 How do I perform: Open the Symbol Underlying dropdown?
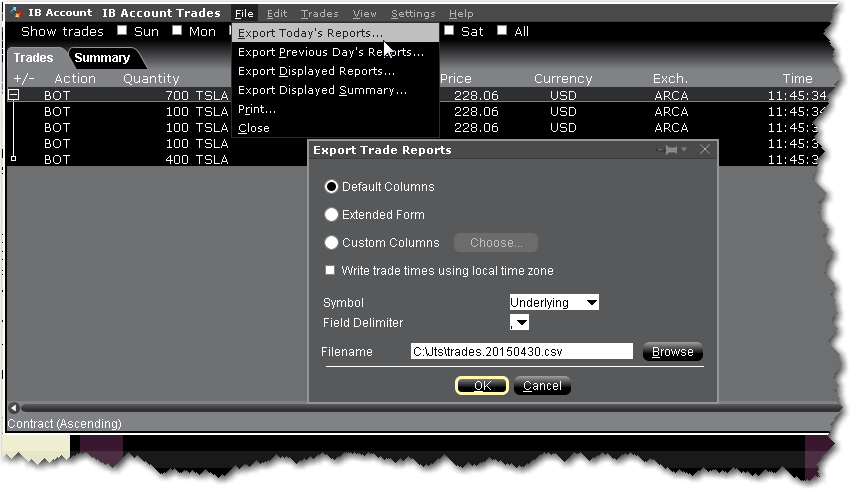[553, 302]
